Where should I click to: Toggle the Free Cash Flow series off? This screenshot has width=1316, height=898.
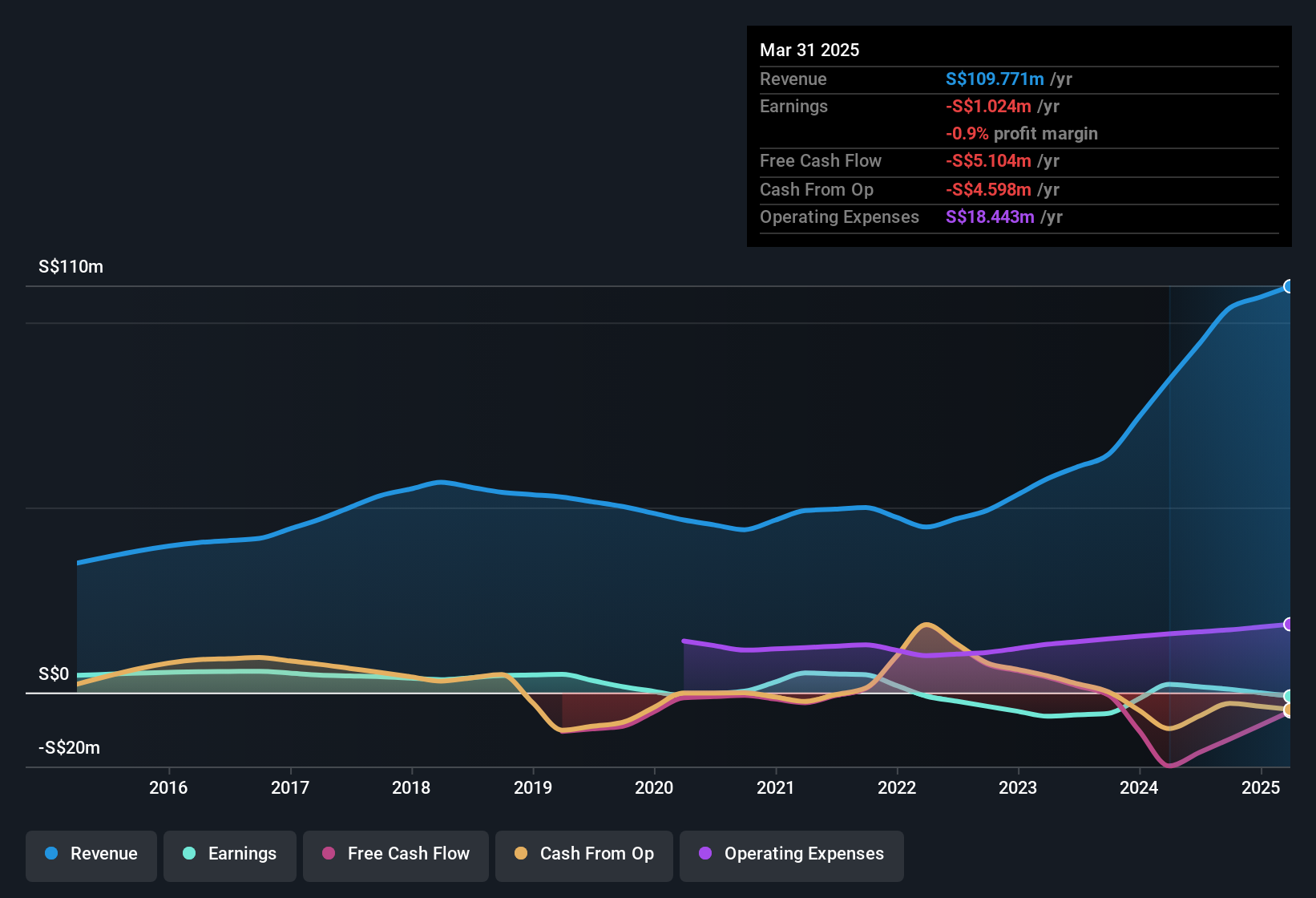pyautogui.click(x=395, y=855)
